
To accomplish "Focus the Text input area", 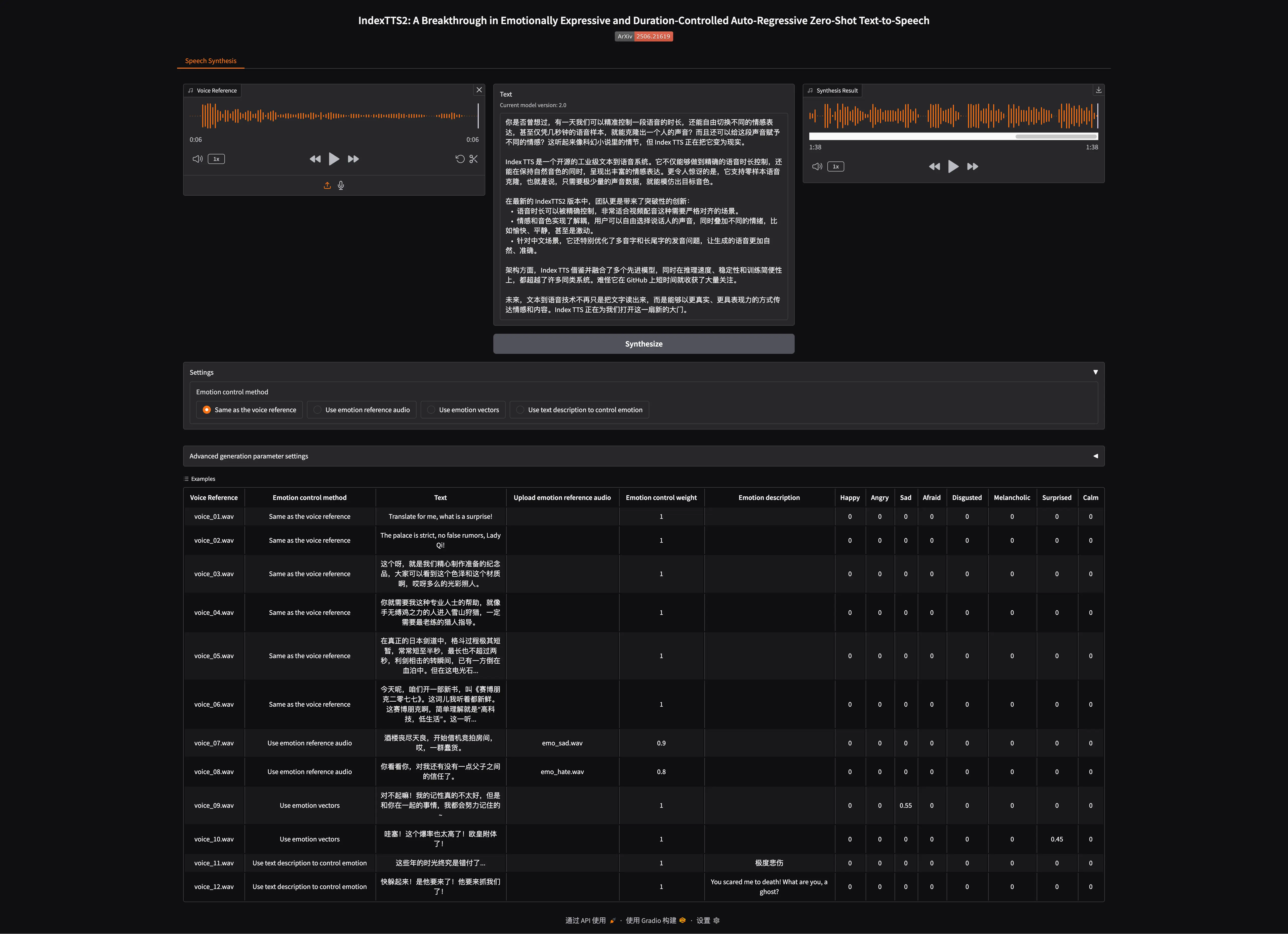I will click(643, 216).
